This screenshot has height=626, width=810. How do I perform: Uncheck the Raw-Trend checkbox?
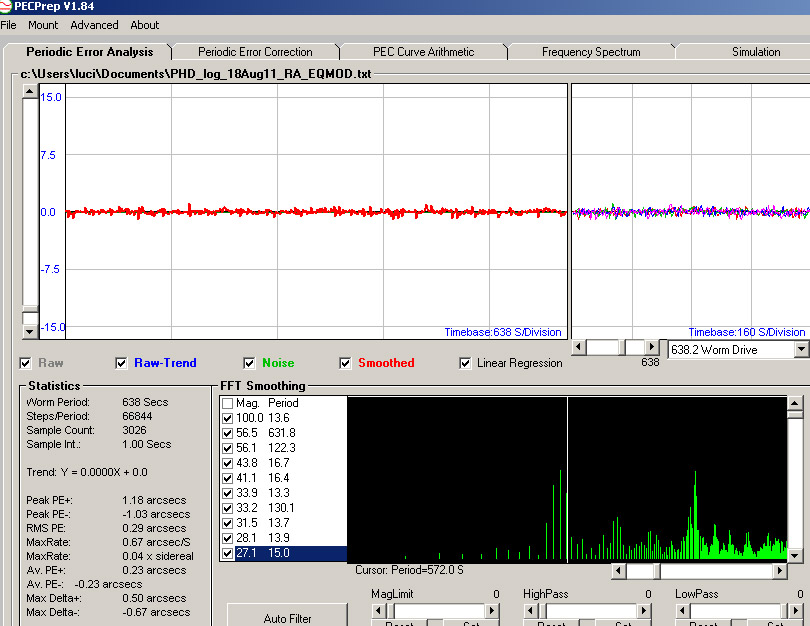(x=121, y=363)
